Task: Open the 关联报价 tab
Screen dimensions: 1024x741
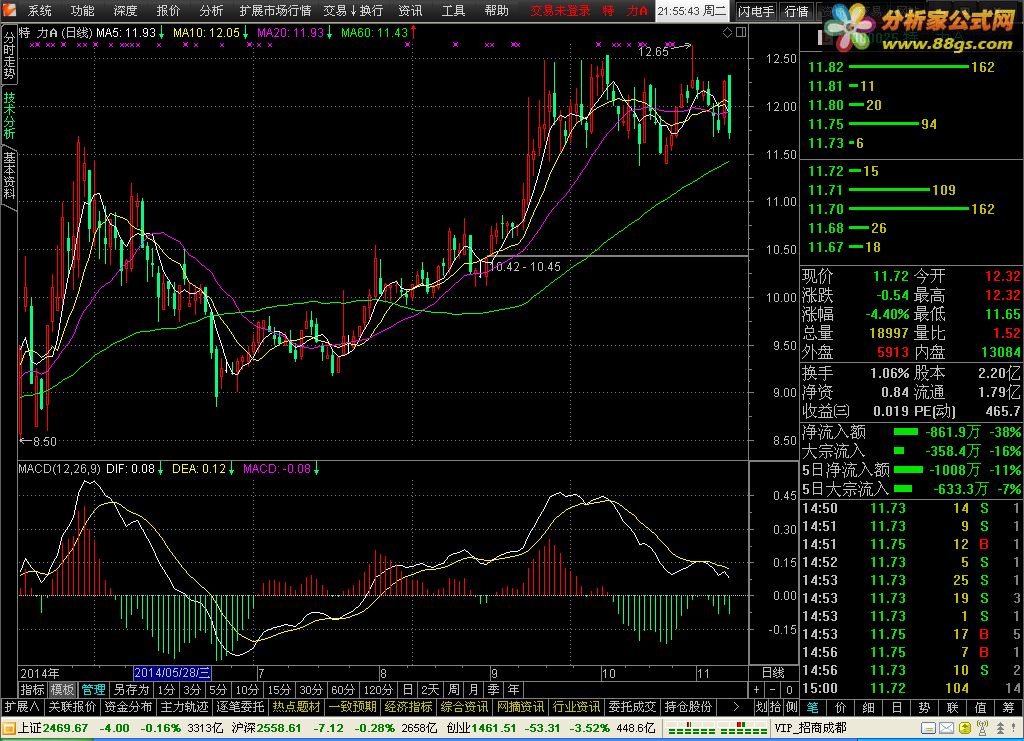Action: pos(72,707)
